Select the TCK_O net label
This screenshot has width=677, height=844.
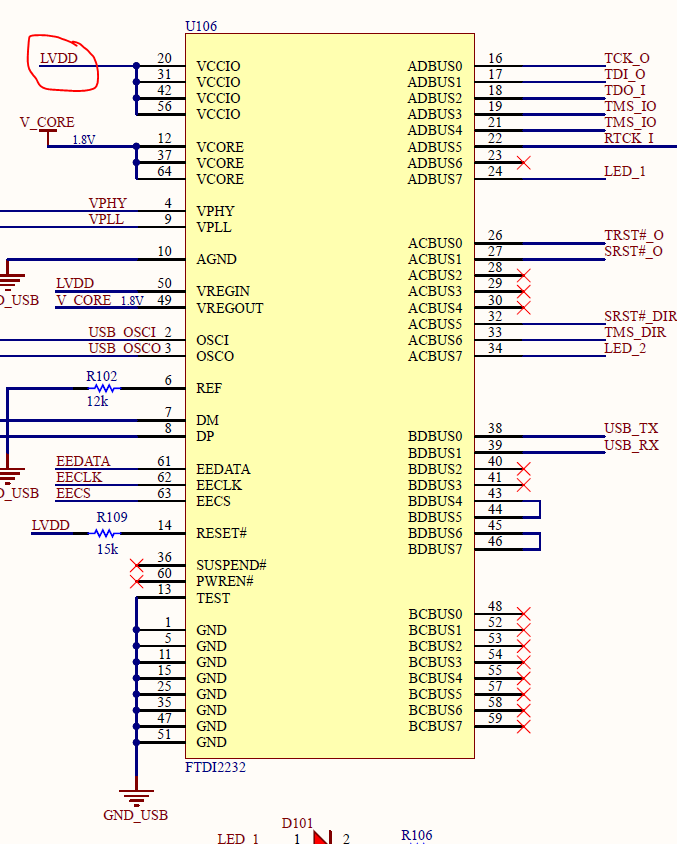pyautogui.click(x=627, y=58)
